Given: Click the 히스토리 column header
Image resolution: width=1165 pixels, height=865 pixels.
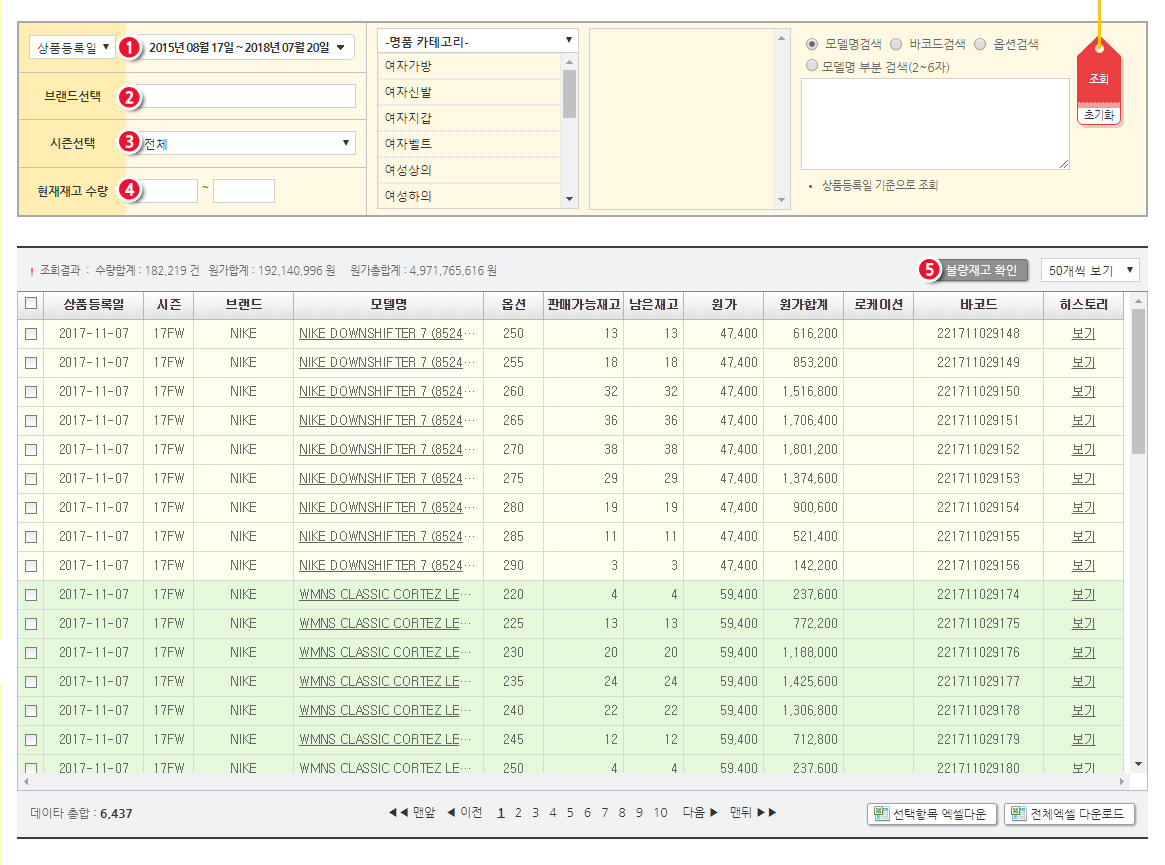Looking at the screenshot, I should click(1083, 305).
